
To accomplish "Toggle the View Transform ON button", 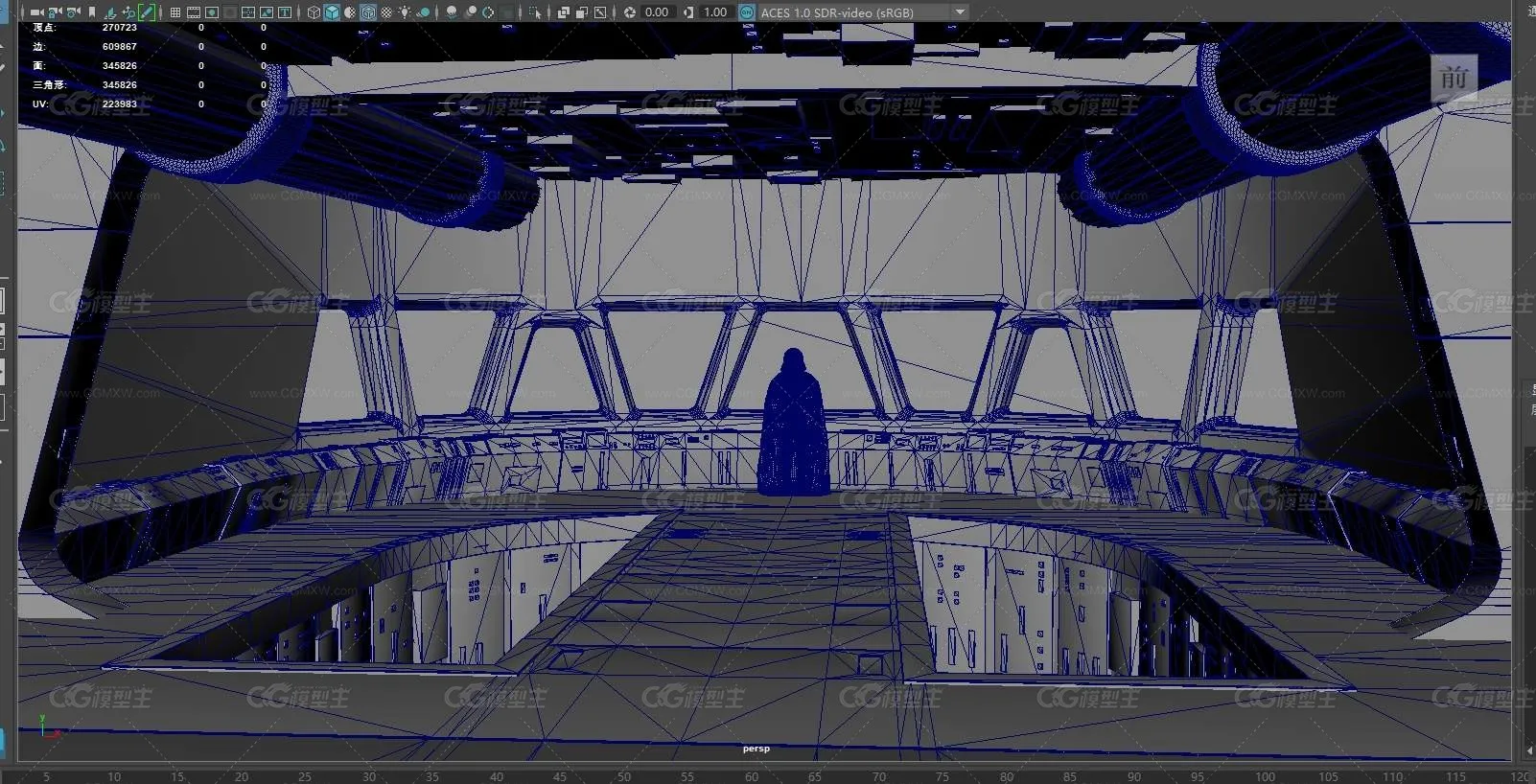I will [x=747, y=12].
